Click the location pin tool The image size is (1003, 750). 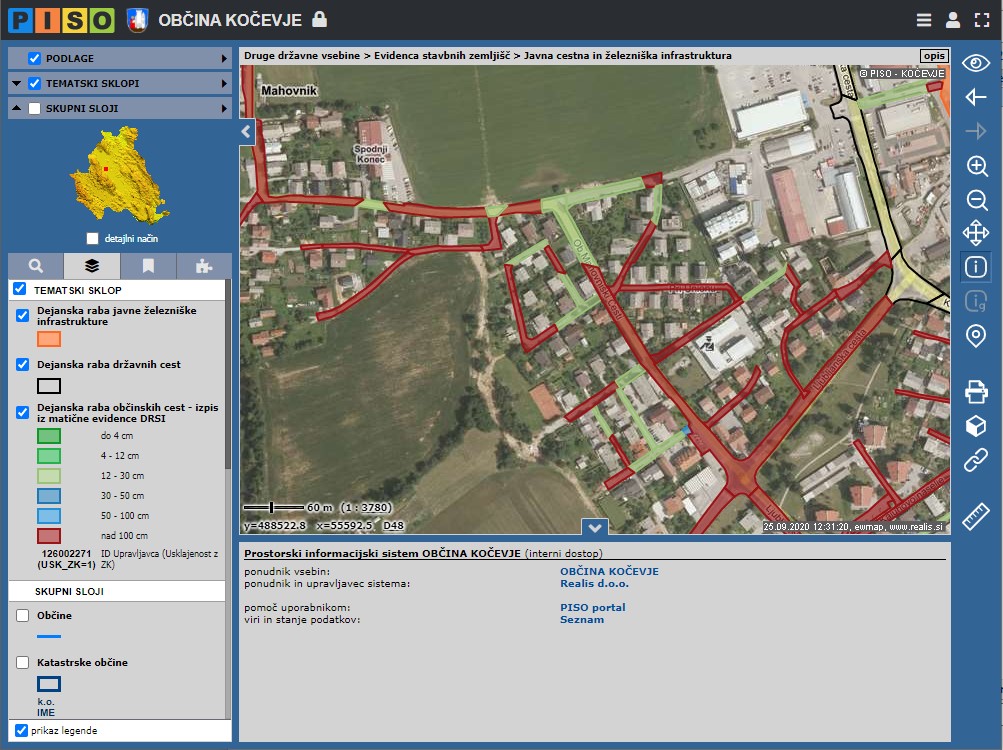(976, 336)
